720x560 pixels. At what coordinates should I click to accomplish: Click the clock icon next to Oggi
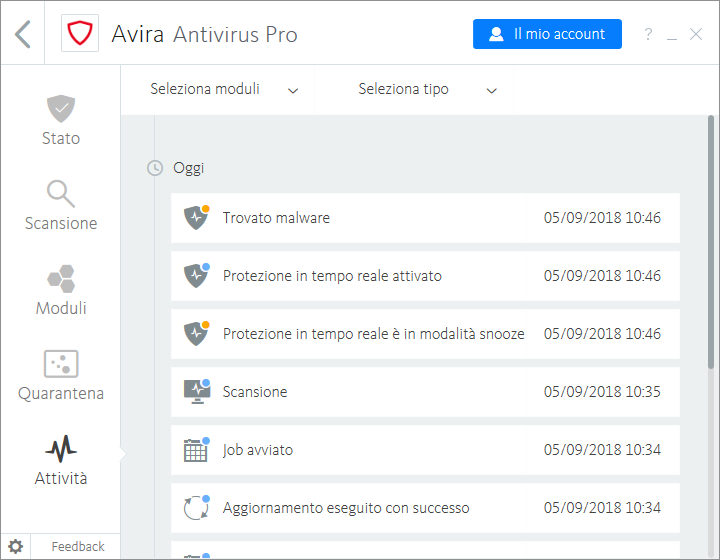[155, 168]
